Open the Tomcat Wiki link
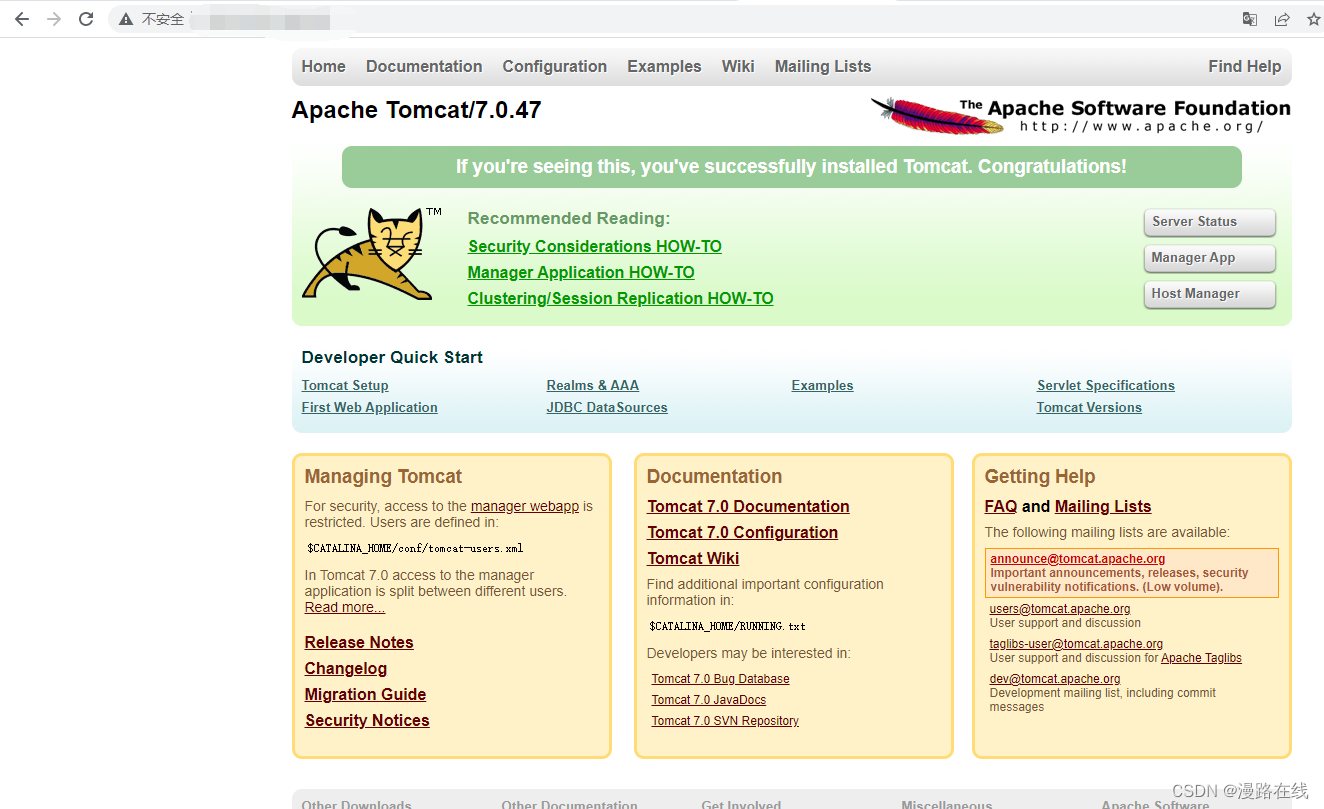Screen dimensions: 1324x809 694,558
